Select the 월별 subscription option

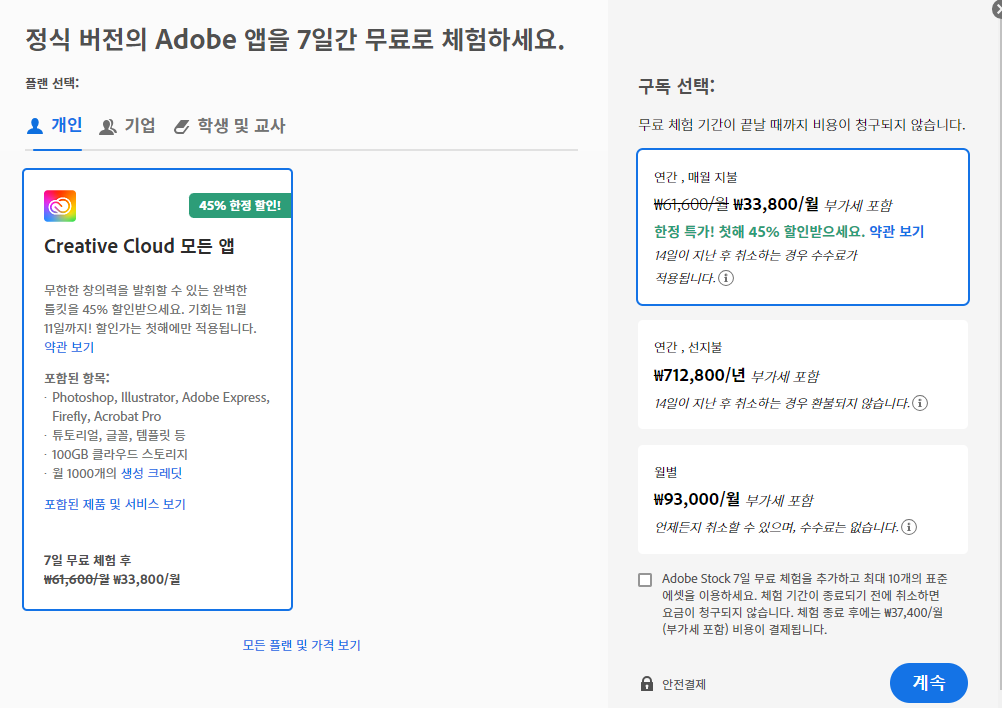pos(803,500)
